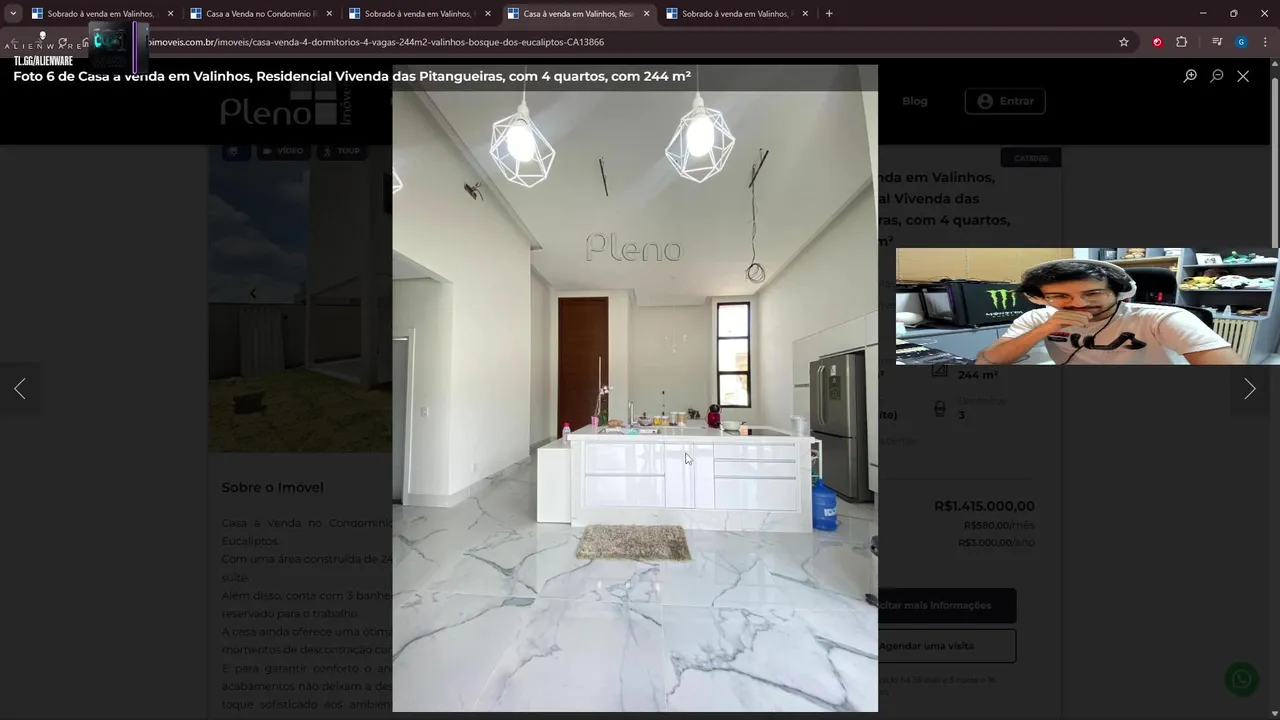Click the 244 m² area value
The height and width of the screenshot is (720, 1280).
tap(978, 375)
